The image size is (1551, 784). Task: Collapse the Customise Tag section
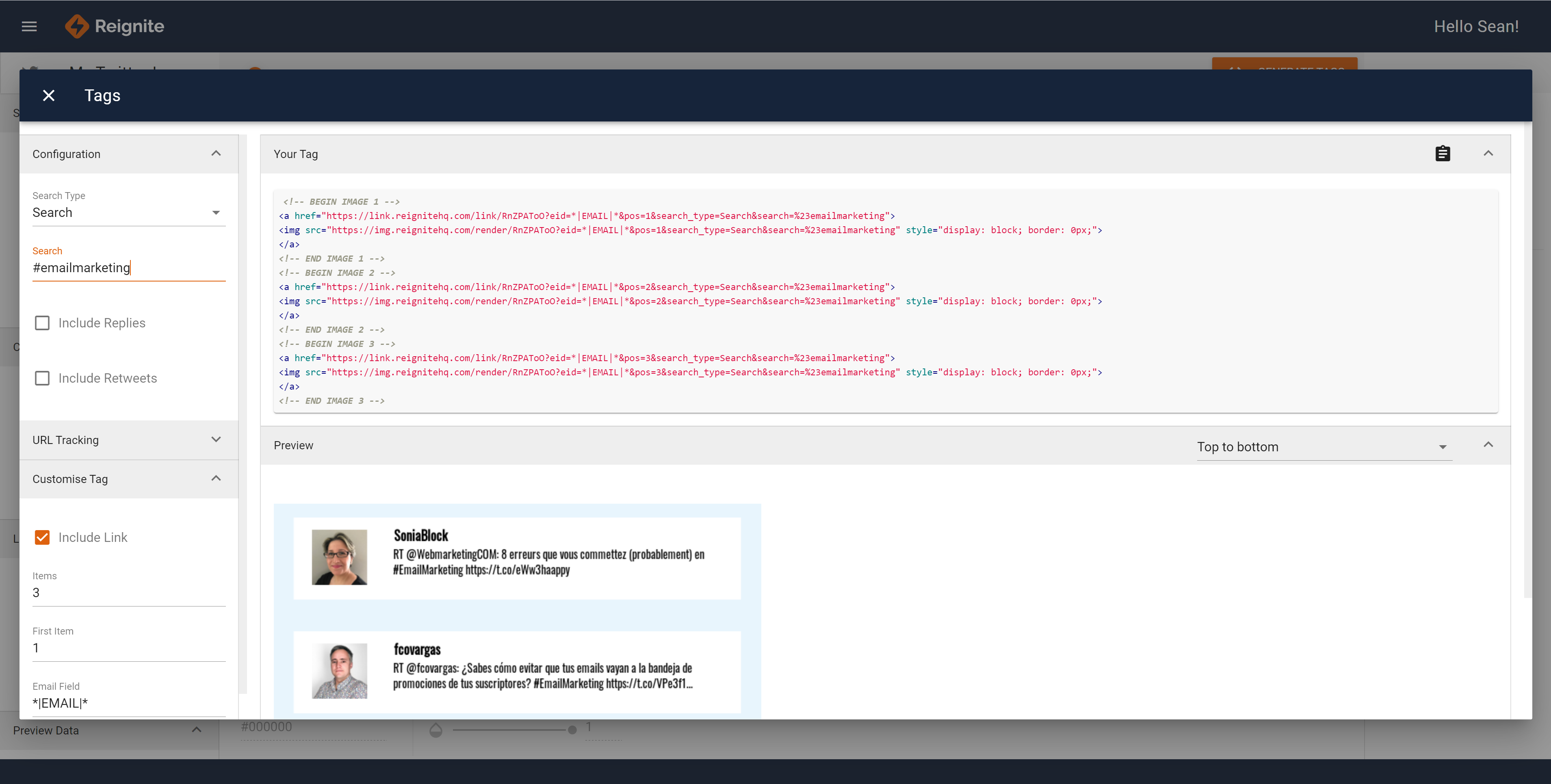(128, 479)
